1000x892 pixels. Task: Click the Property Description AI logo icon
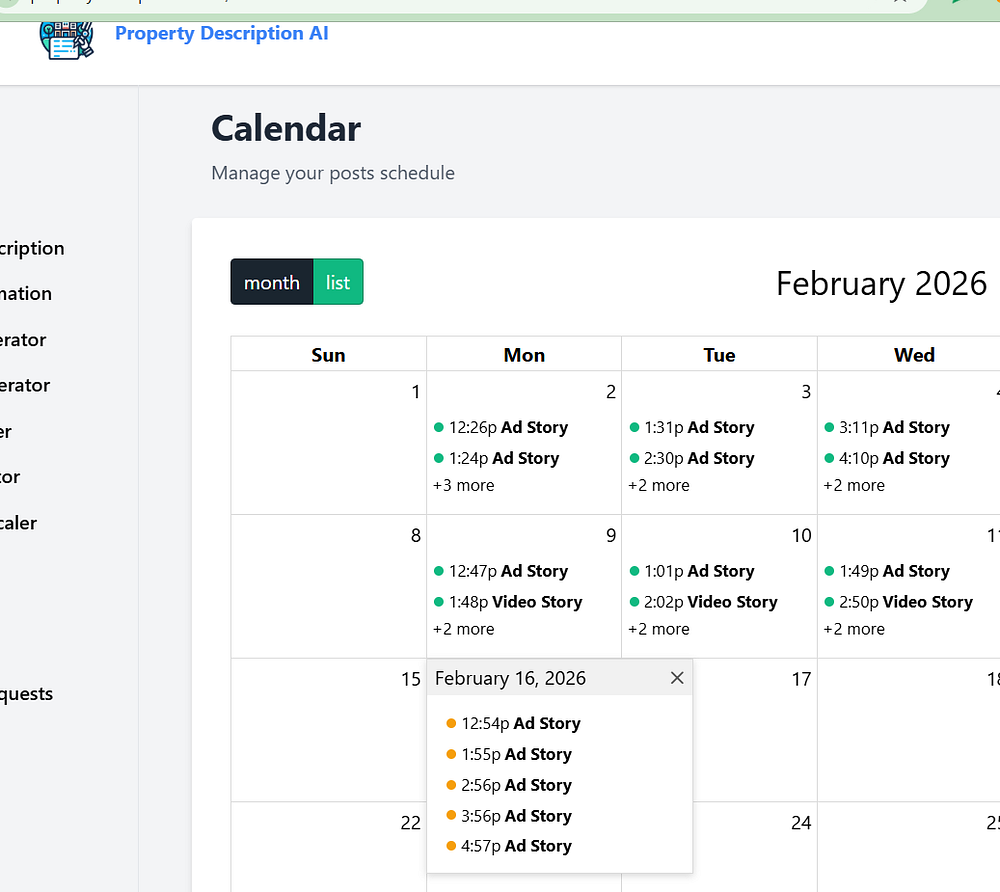point(67,40)
